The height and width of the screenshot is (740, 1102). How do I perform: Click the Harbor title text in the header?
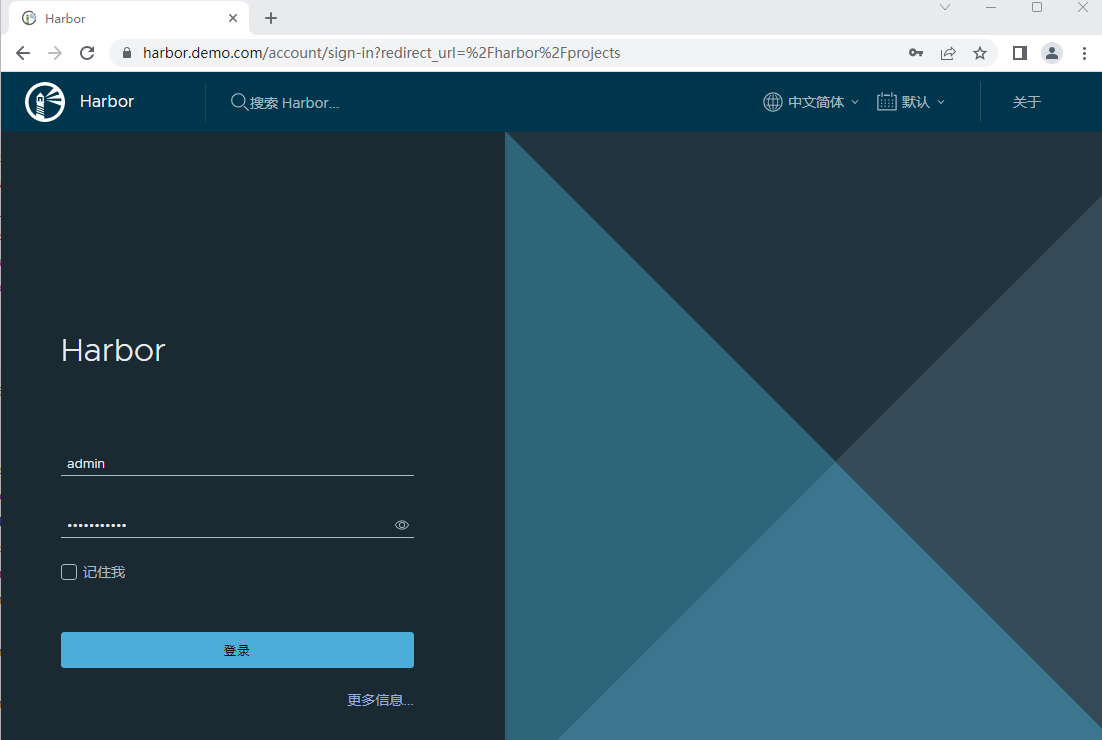click(x=107, y=101)
